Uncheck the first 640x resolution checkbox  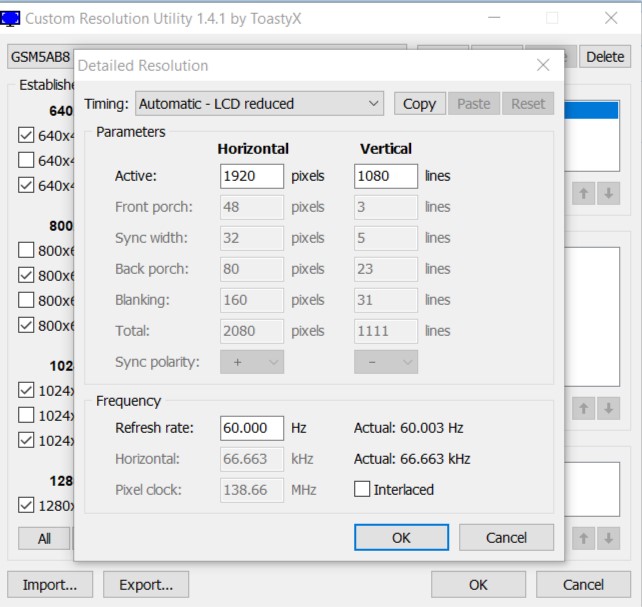pos(27,135)
